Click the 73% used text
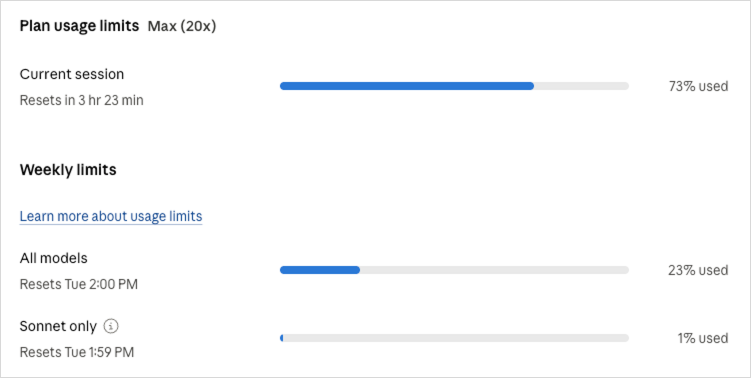 tap(698, 86)
